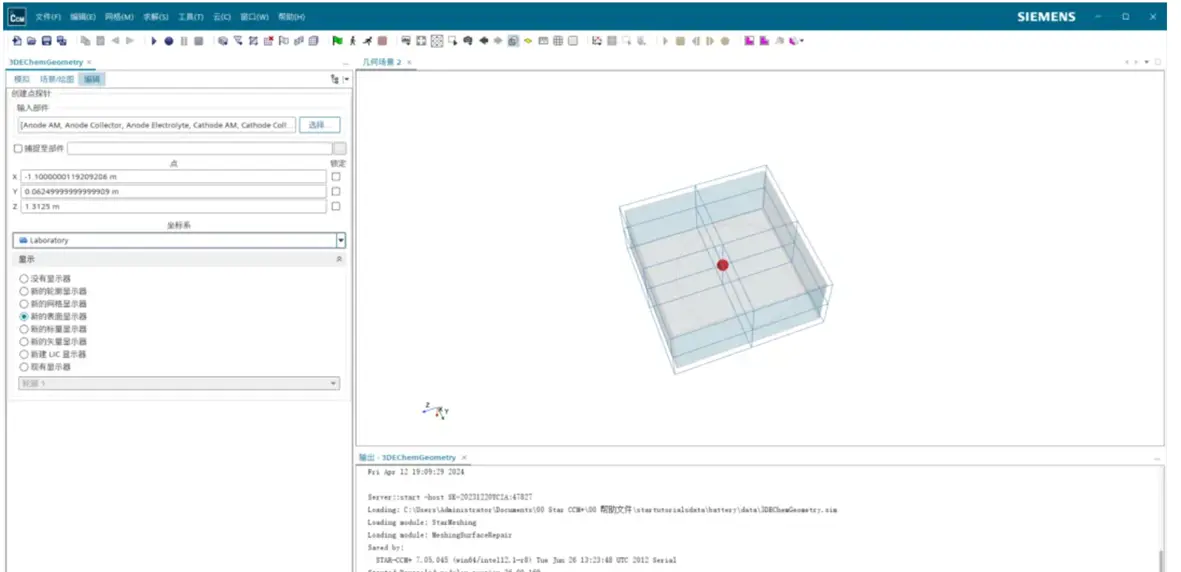Open the 求解(S) menu
Screen dimensions: 1181x572
click(156, 17)
